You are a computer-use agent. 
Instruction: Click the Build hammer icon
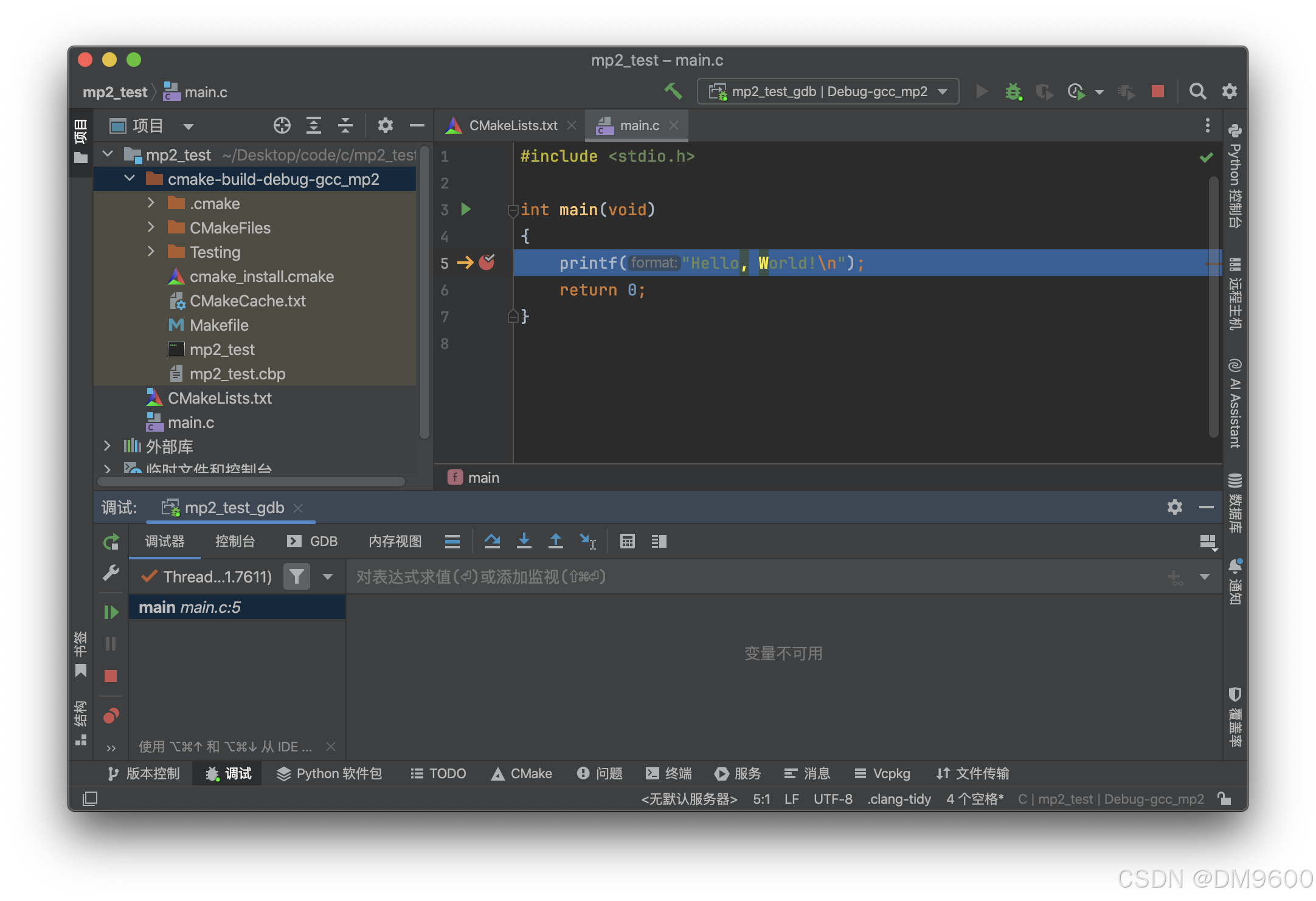click(673, 91)
